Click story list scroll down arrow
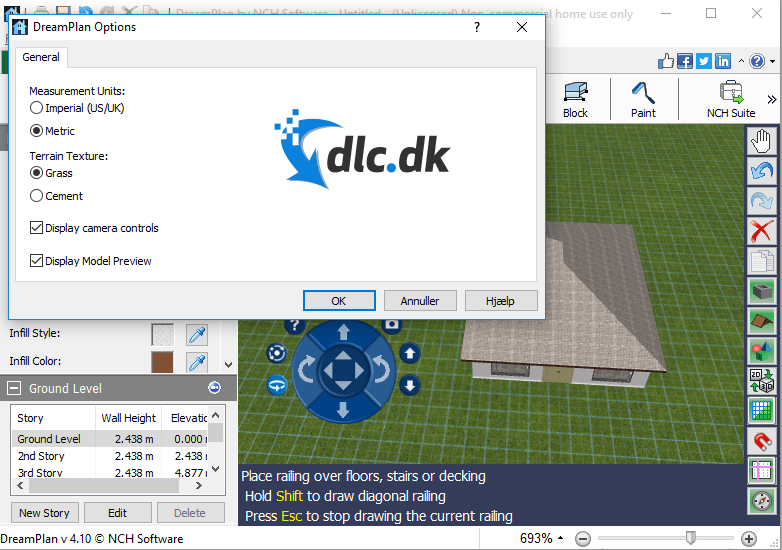The height and width of the screenshot is (550, 782). point(215,469)
